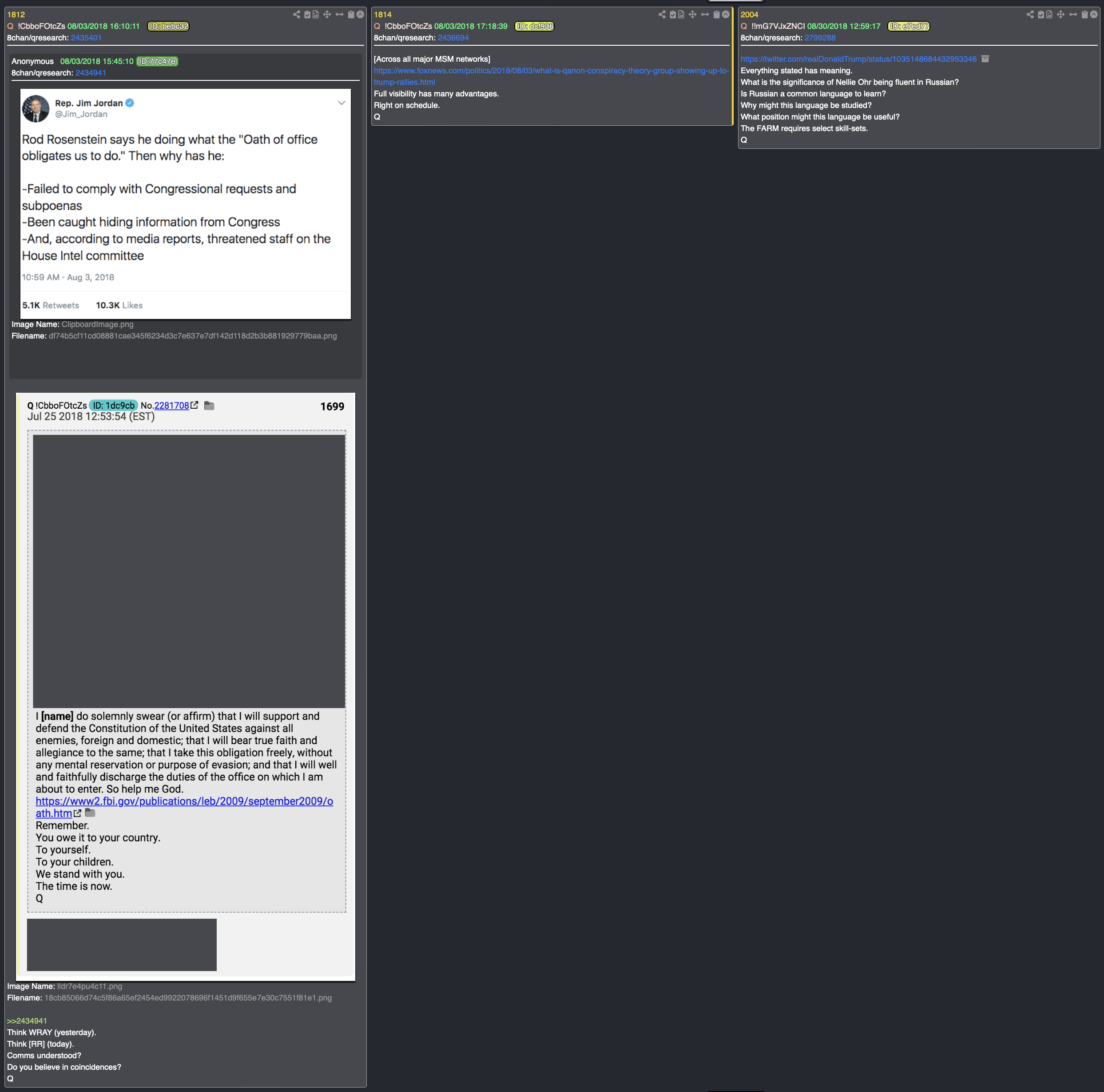Click Q icon before tripcode in post 1814

coord(377,26)
